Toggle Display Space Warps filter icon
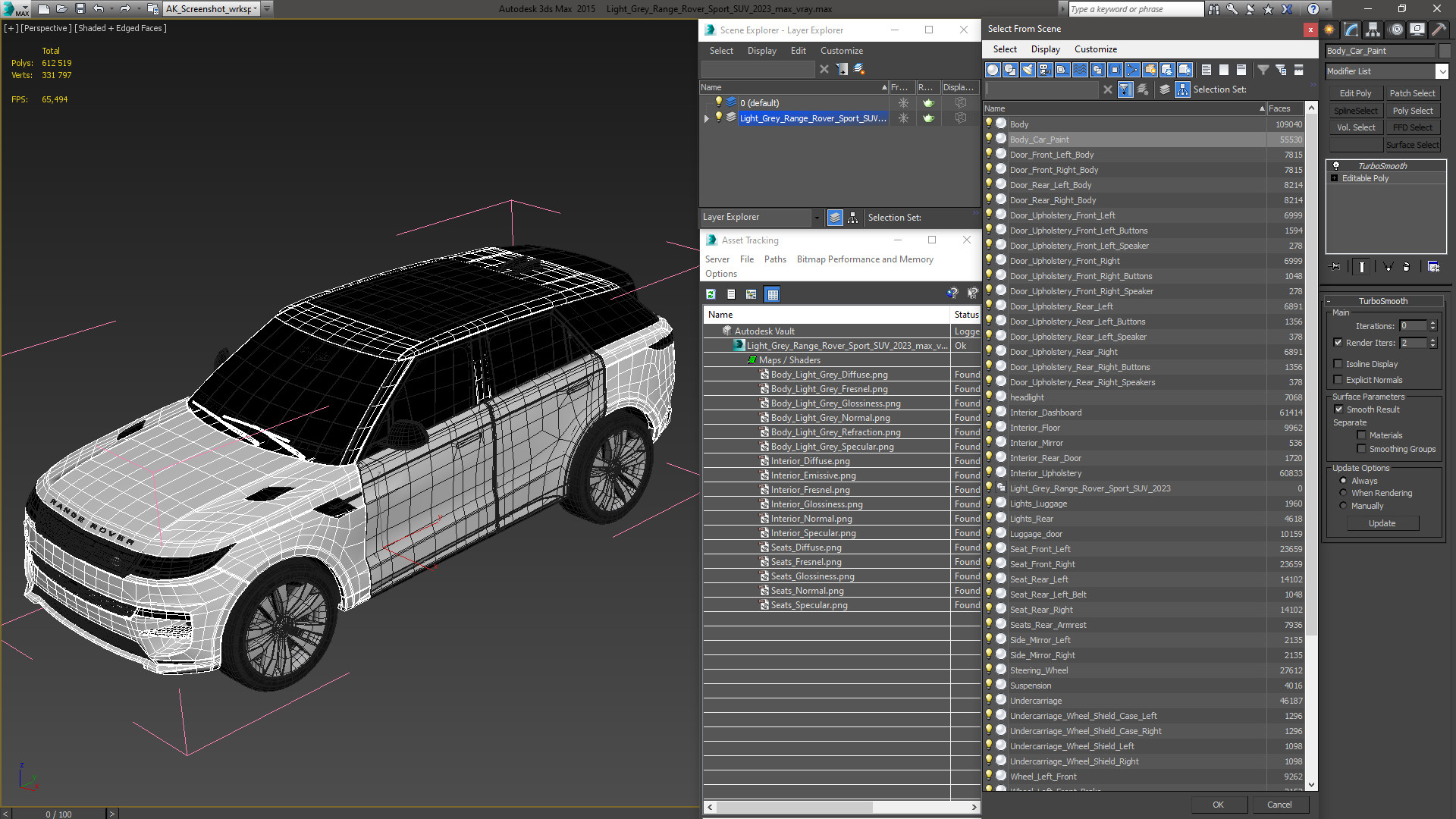This screenshot has width=1456, height=819. point(1080,70)
